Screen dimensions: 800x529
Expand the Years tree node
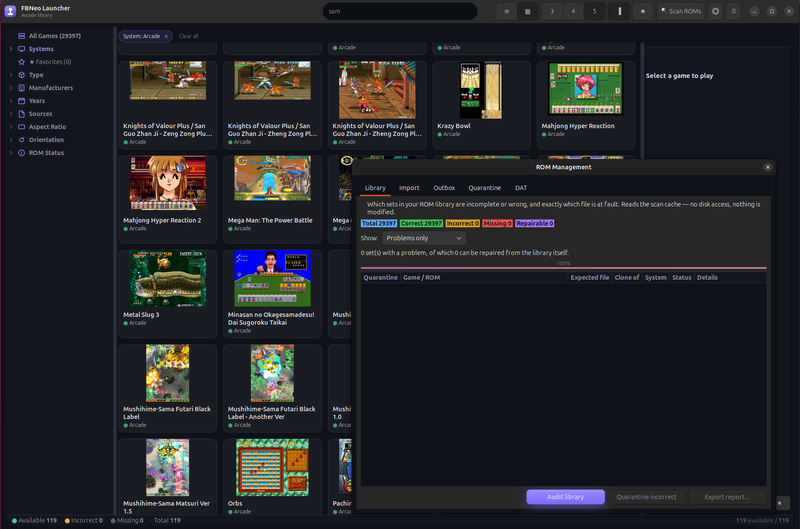tap(11, 101)
